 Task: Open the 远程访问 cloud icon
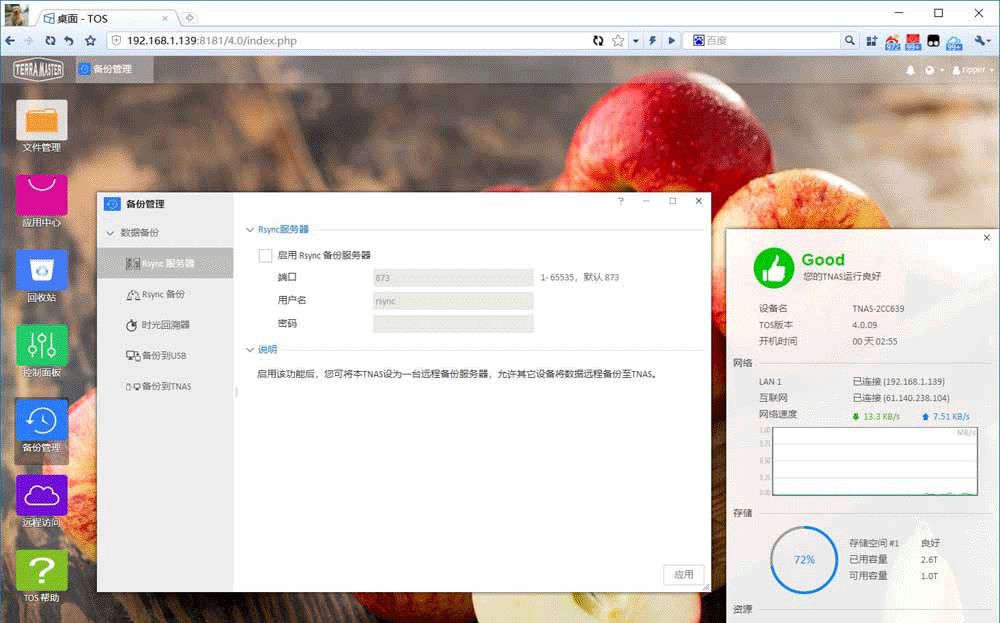tap(42, 496)
